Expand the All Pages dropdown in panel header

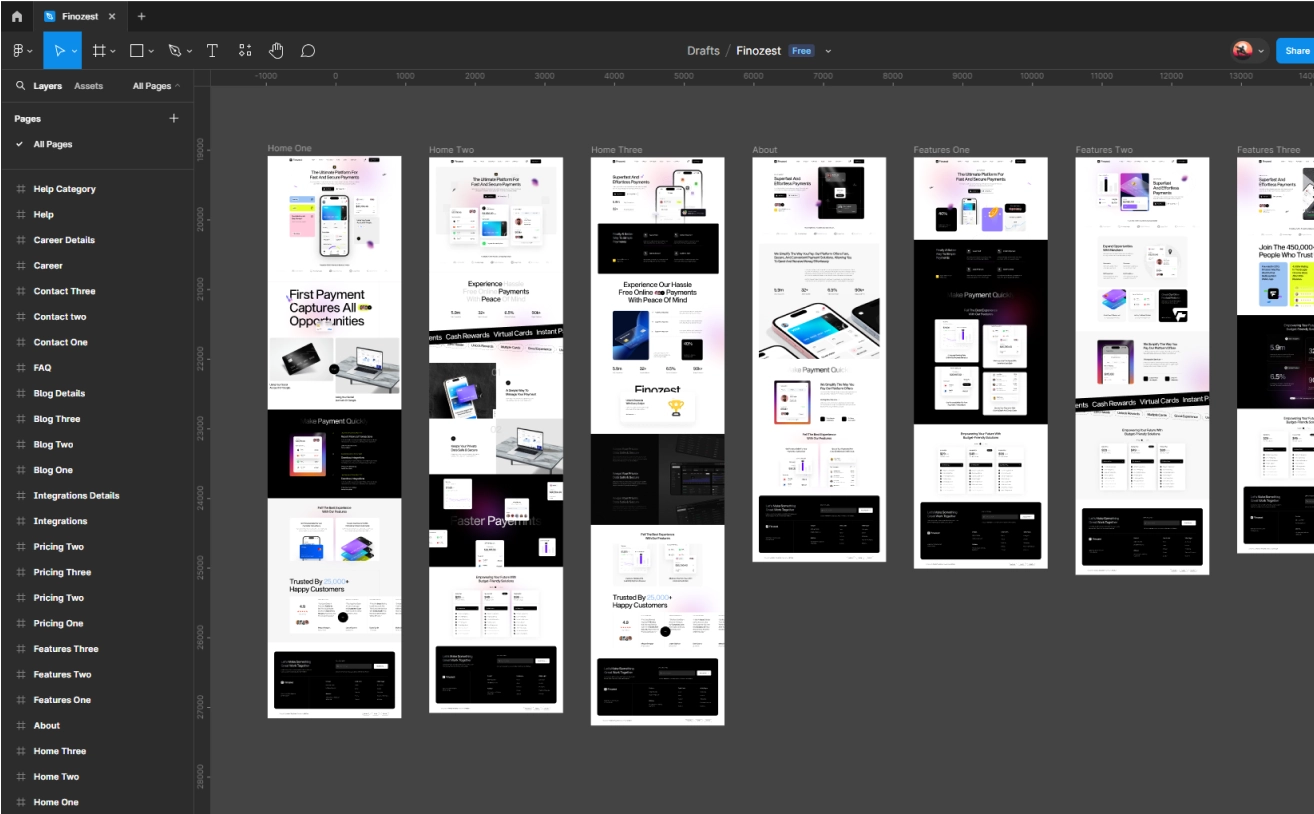[x=157, y=86]
